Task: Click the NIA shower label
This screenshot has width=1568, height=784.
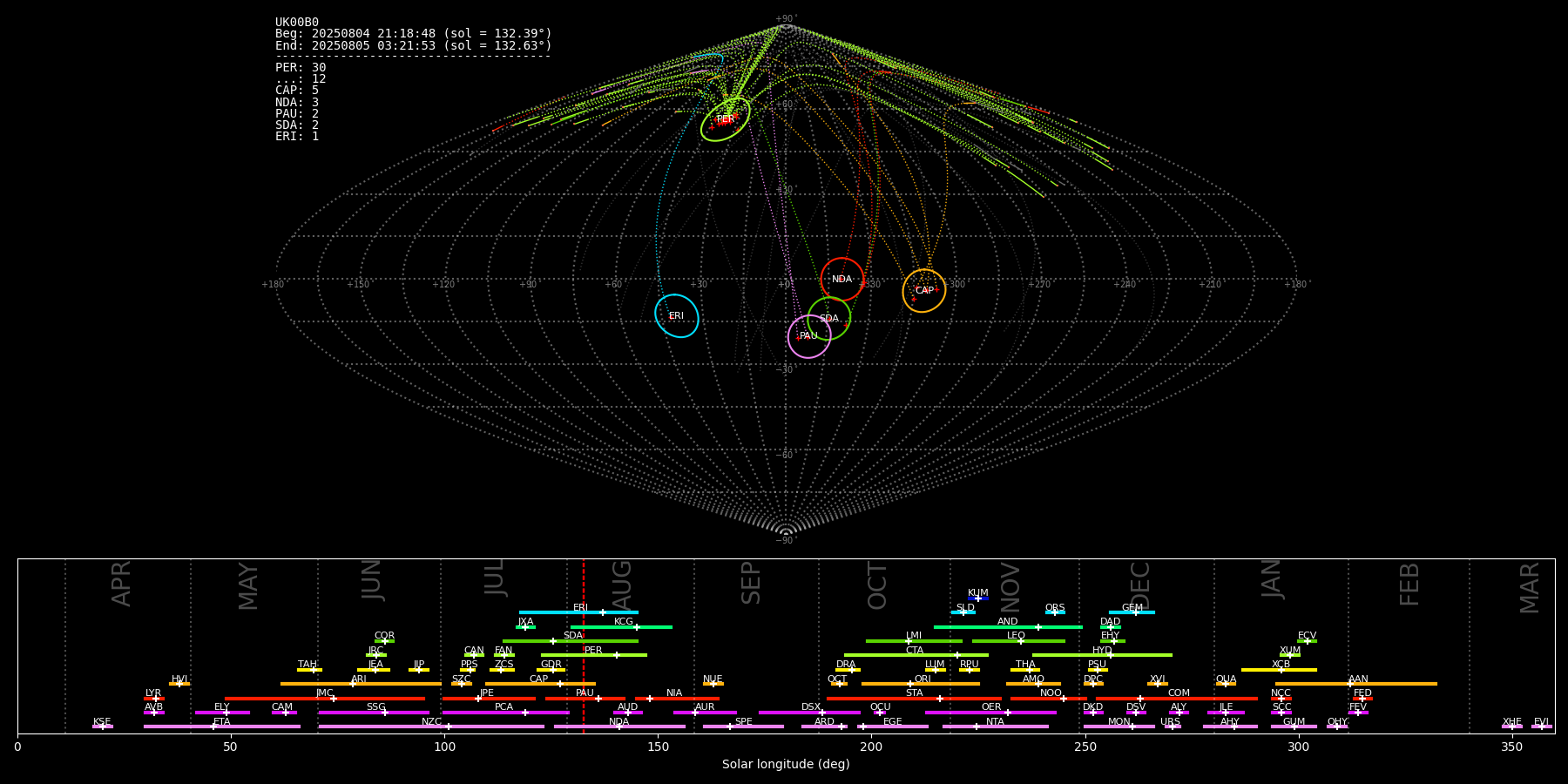Action: [674, 693]
